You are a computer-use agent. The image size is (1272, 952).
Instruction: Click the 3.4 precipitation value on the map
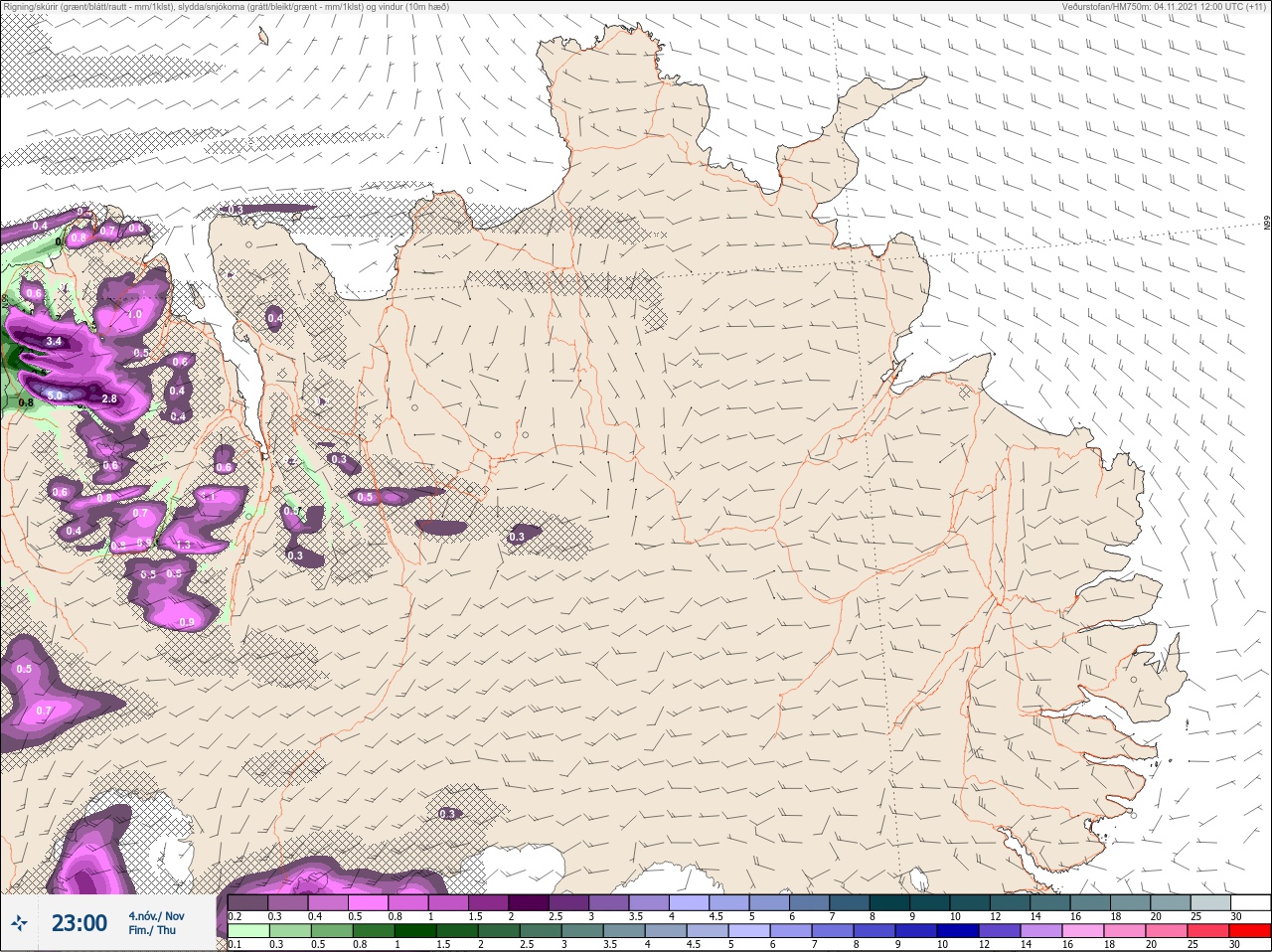[54, 342]
